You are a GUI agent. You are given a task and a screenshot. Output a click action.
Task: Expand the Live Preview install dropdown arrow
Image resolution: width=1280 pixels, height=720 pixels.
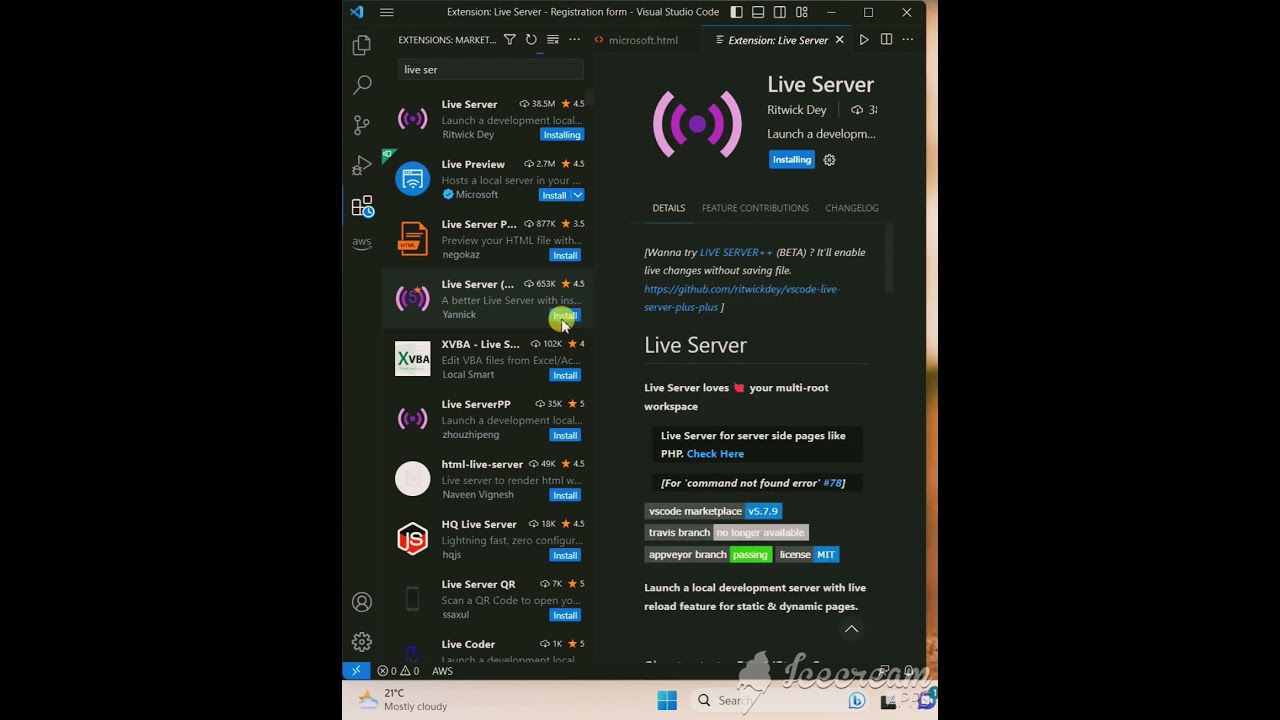[578, 195]
